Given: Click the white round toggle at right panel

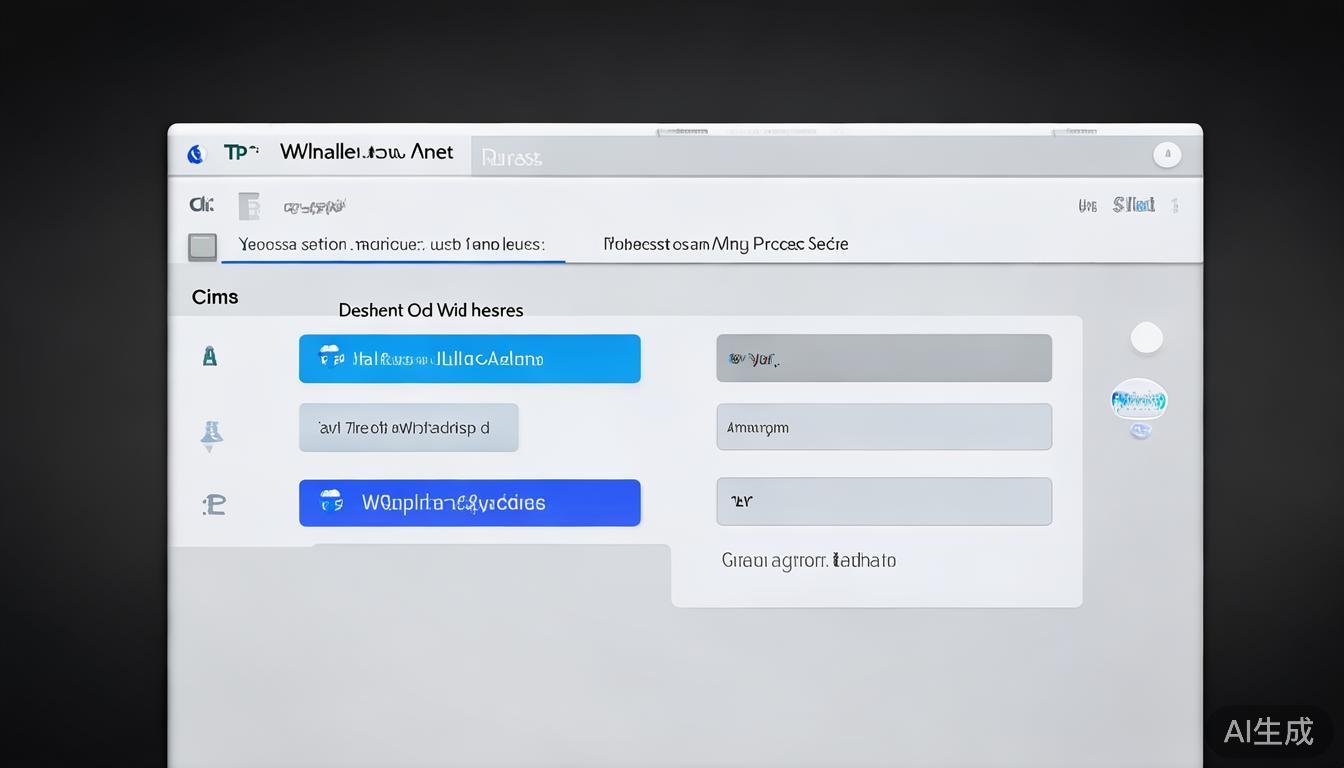Looking at the screenshot, I should 1146,339.
